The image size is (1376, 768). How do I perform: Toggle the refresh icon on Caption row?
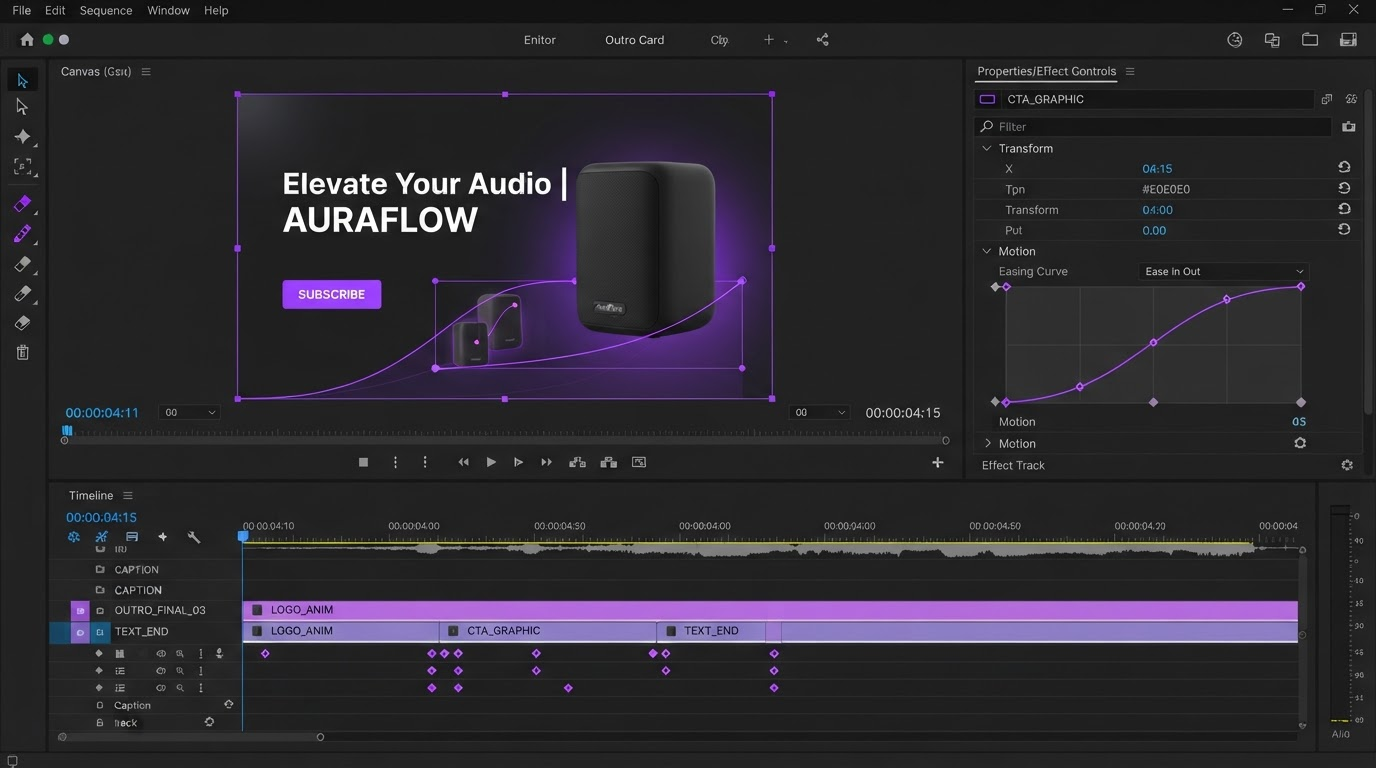[228, 705]
